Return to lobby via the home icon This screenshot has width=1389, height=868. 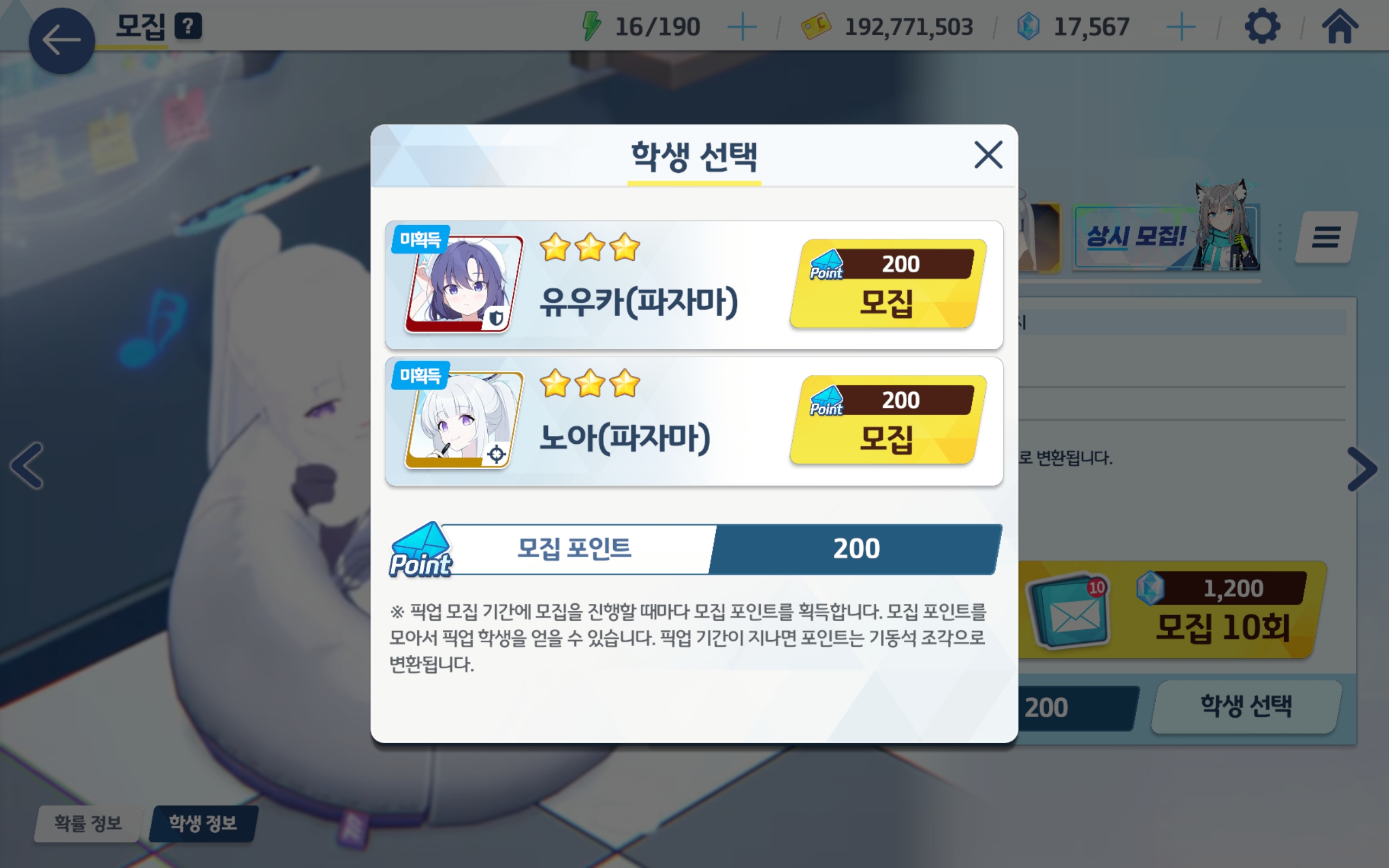pyautogui.click(x=1340, y=27)
